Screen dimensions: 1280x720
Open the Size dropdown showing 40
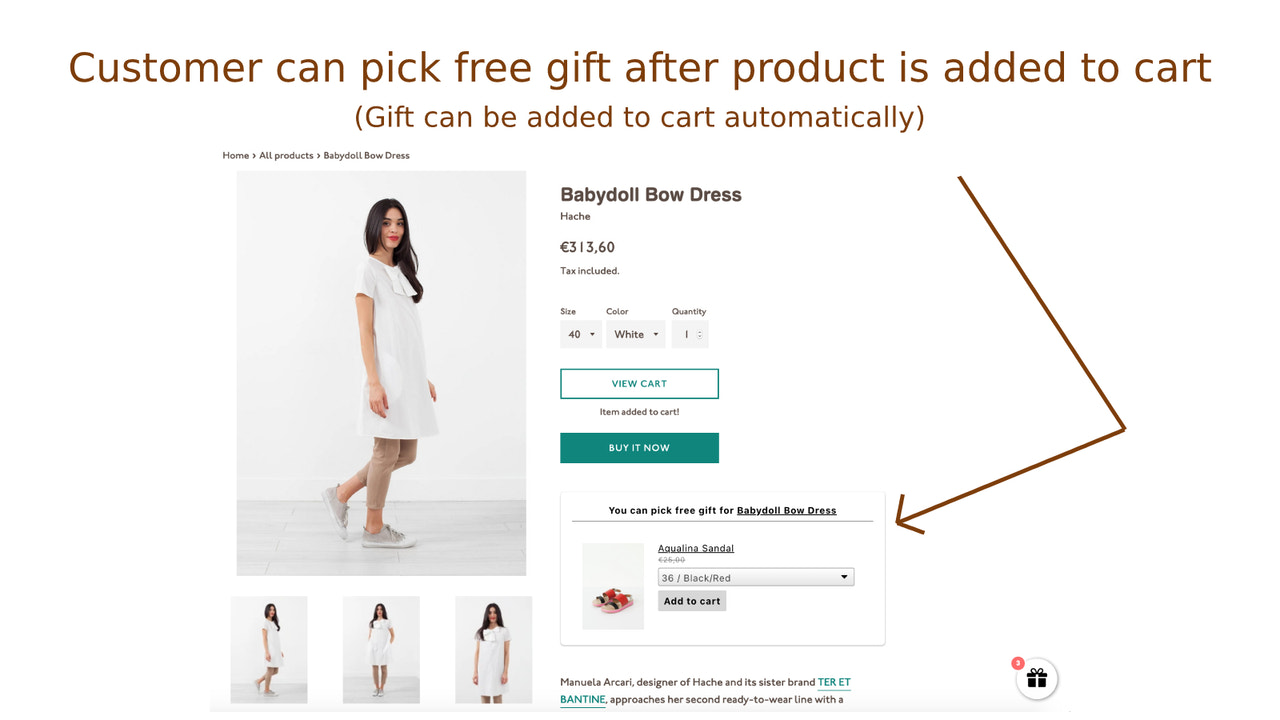(580, 333)
